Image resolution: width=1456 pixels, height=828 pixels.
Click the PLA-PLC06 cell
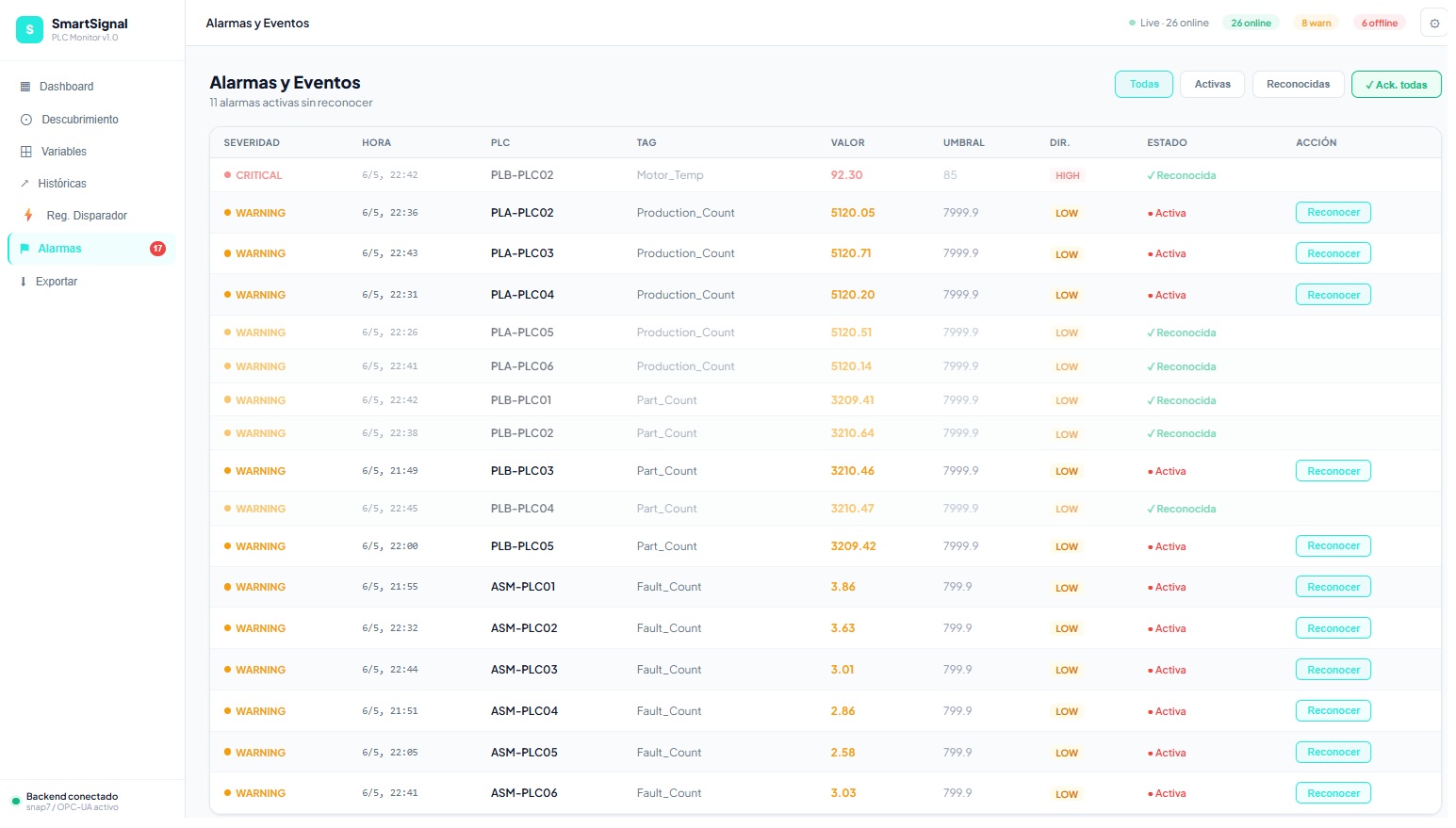(522, 366)
